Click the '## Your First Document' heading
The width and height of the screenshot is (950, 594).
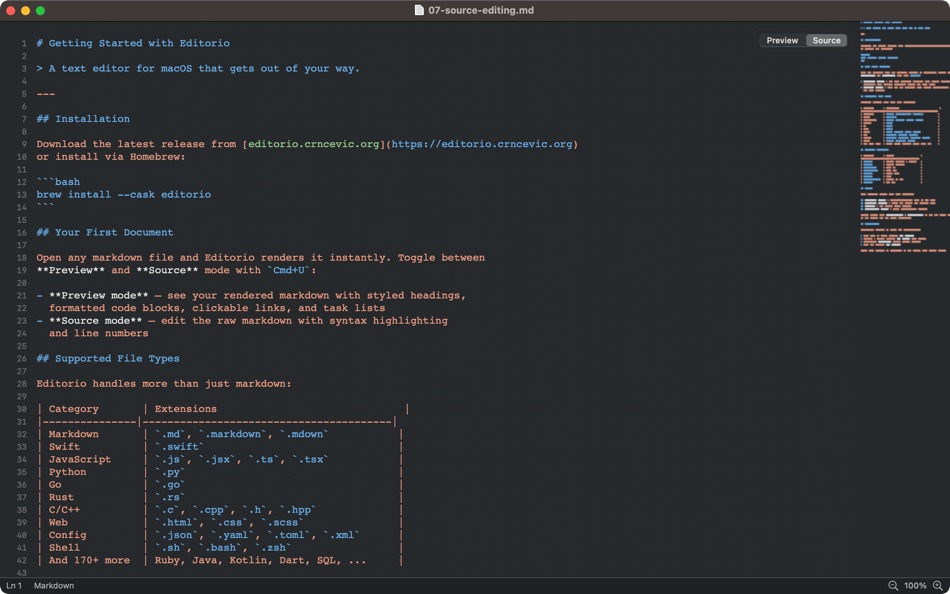pyautogui.click(x=105, y=232)
